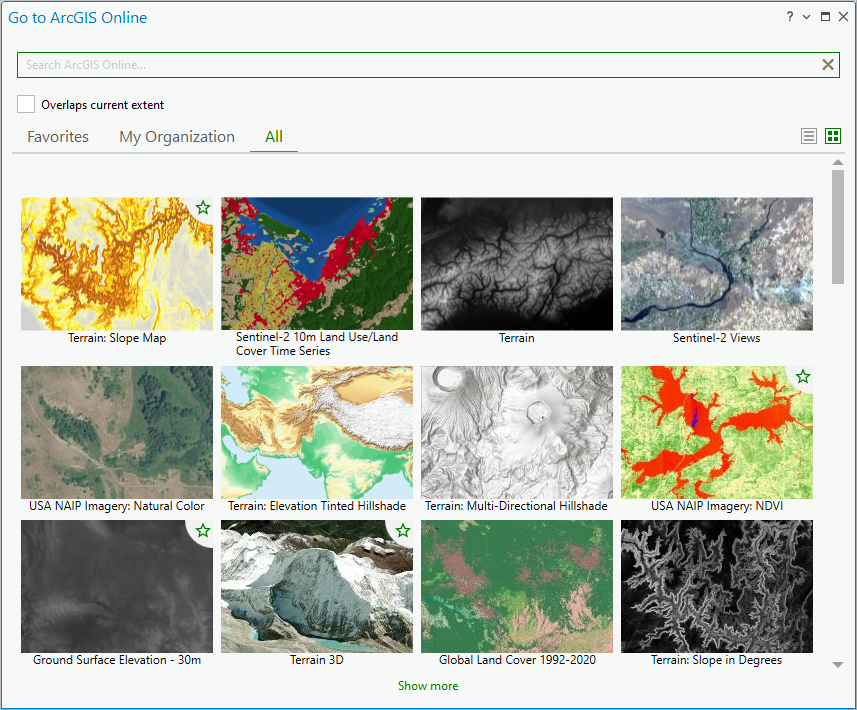The width and height of the screenshot is (857, 710).
Task: Toggle favorite star on Ground Surface Elevation - 30m
Action: [203, 531]
